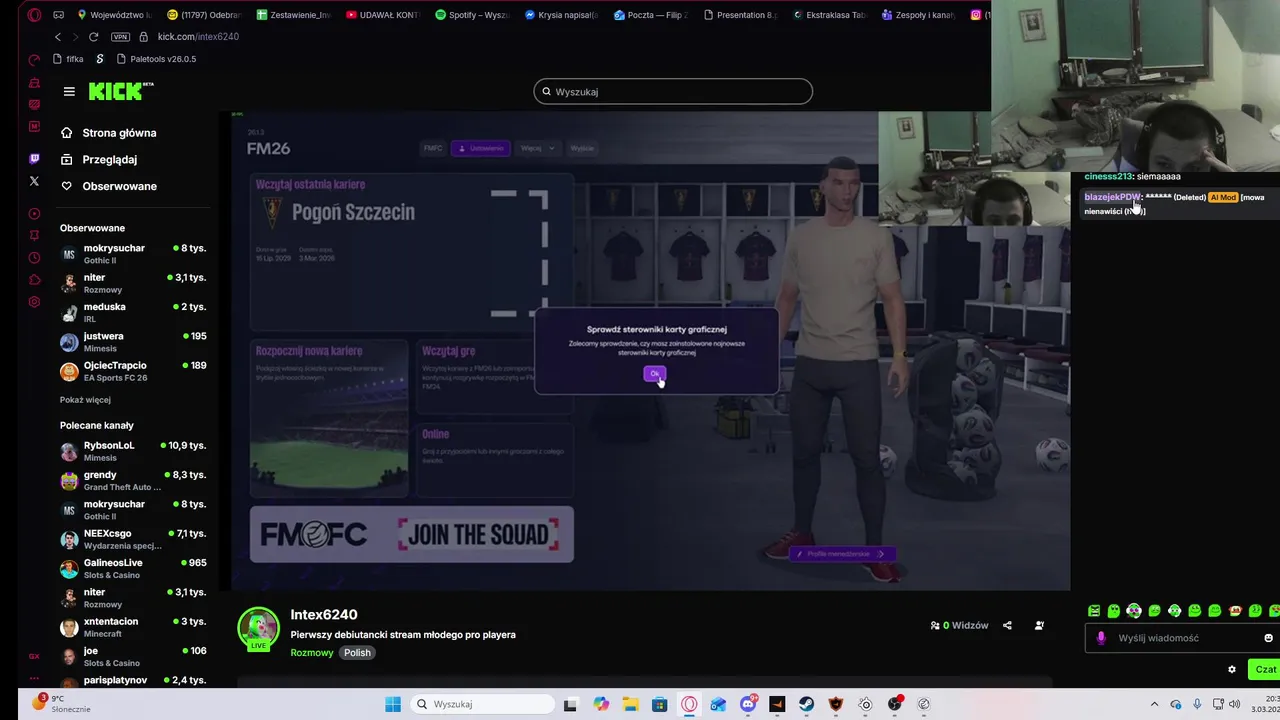The image size is (1280, 720).
Task: Open GalineosLive Slots & Casino channel
Action: pos(133,568)
